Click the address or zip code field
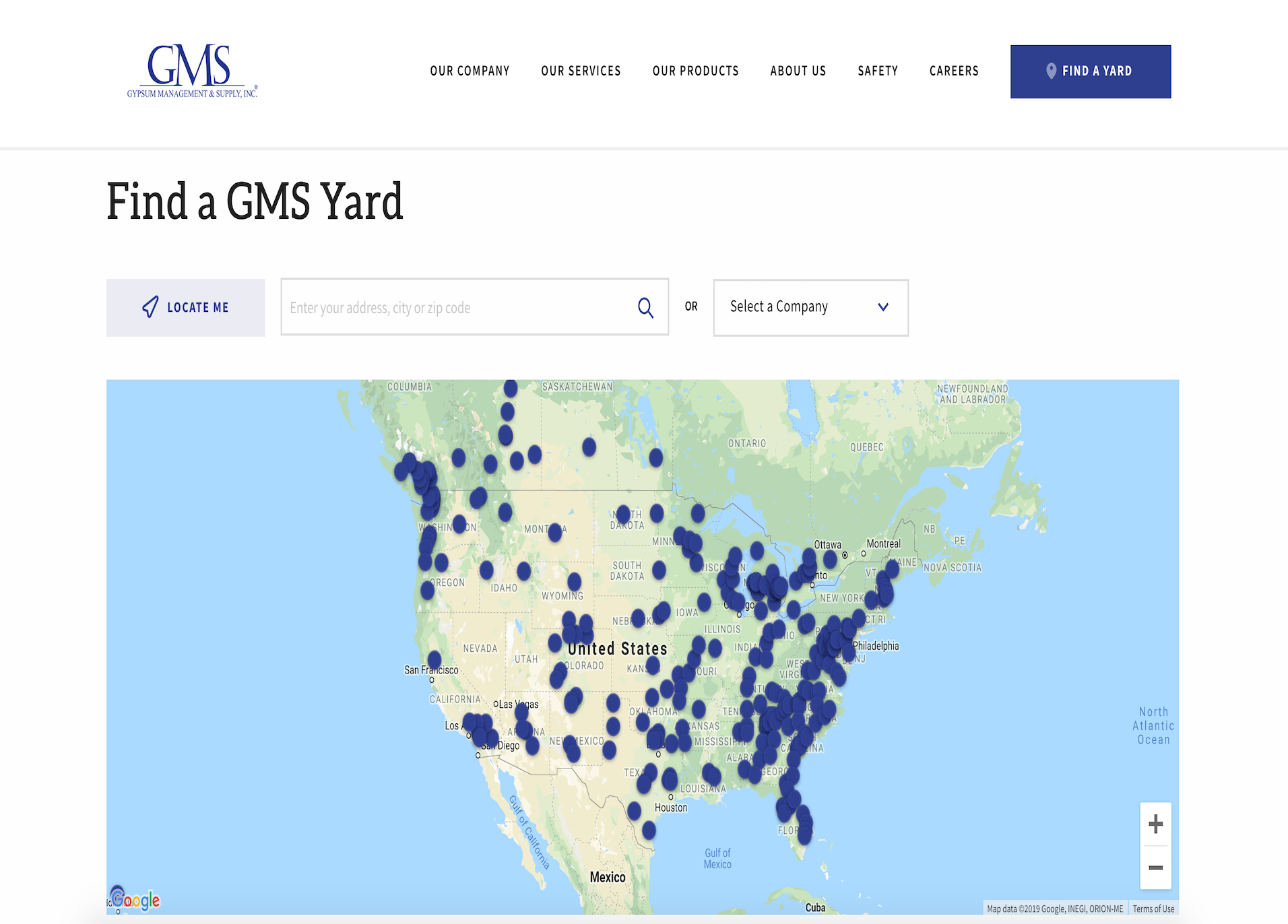The width and height of the screenshot is (1288, 924). click(458, 308)
